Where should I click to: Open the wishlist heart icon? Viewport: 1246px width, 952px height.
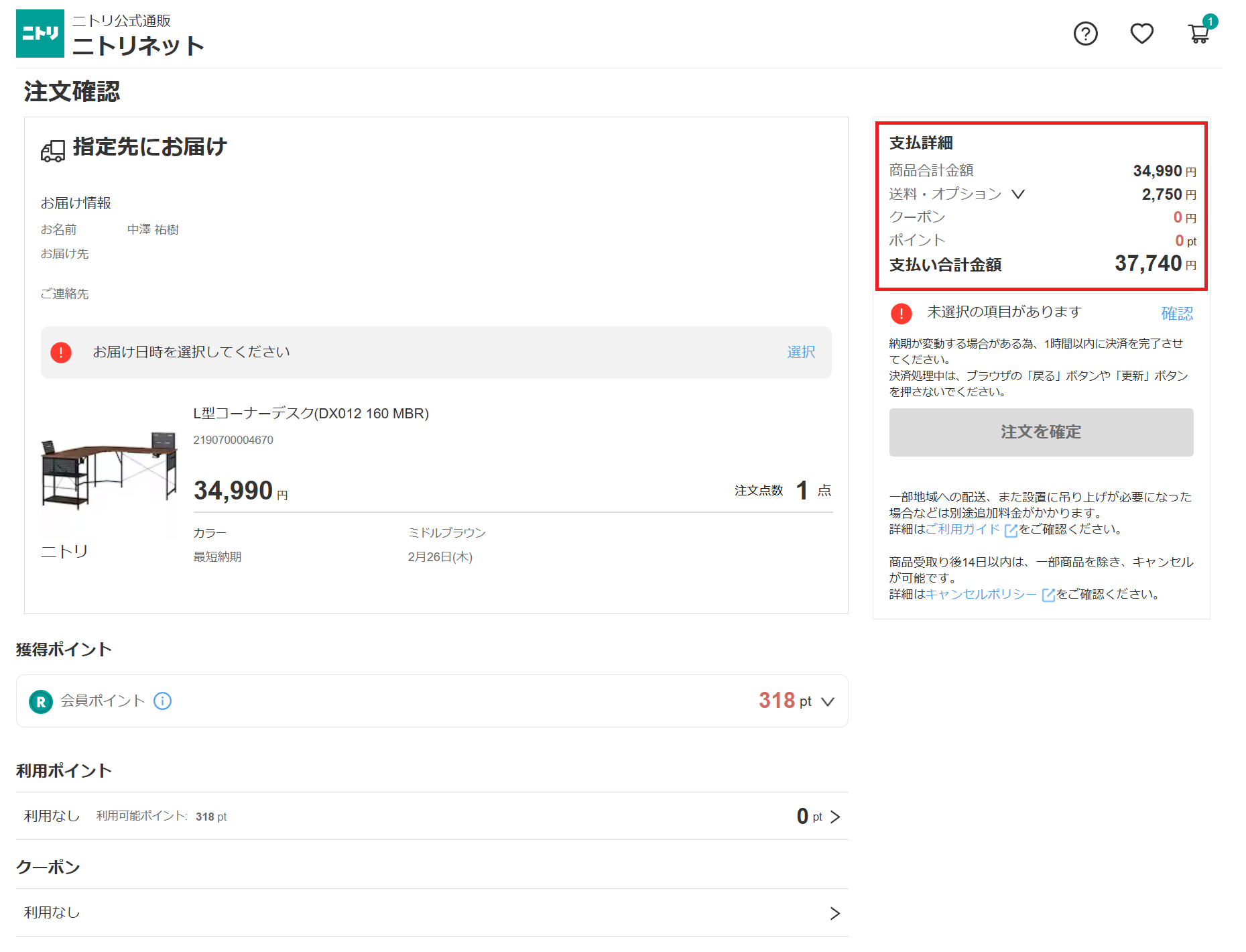(1142, 33)
